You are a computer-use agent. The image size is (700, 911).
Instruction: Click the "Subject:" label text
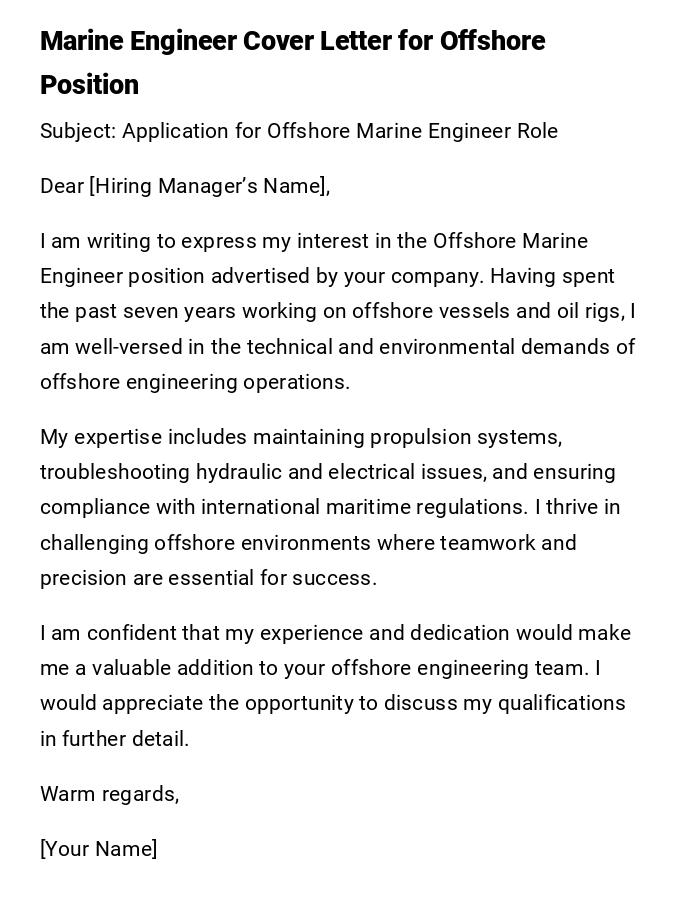[x=77, y=131]
